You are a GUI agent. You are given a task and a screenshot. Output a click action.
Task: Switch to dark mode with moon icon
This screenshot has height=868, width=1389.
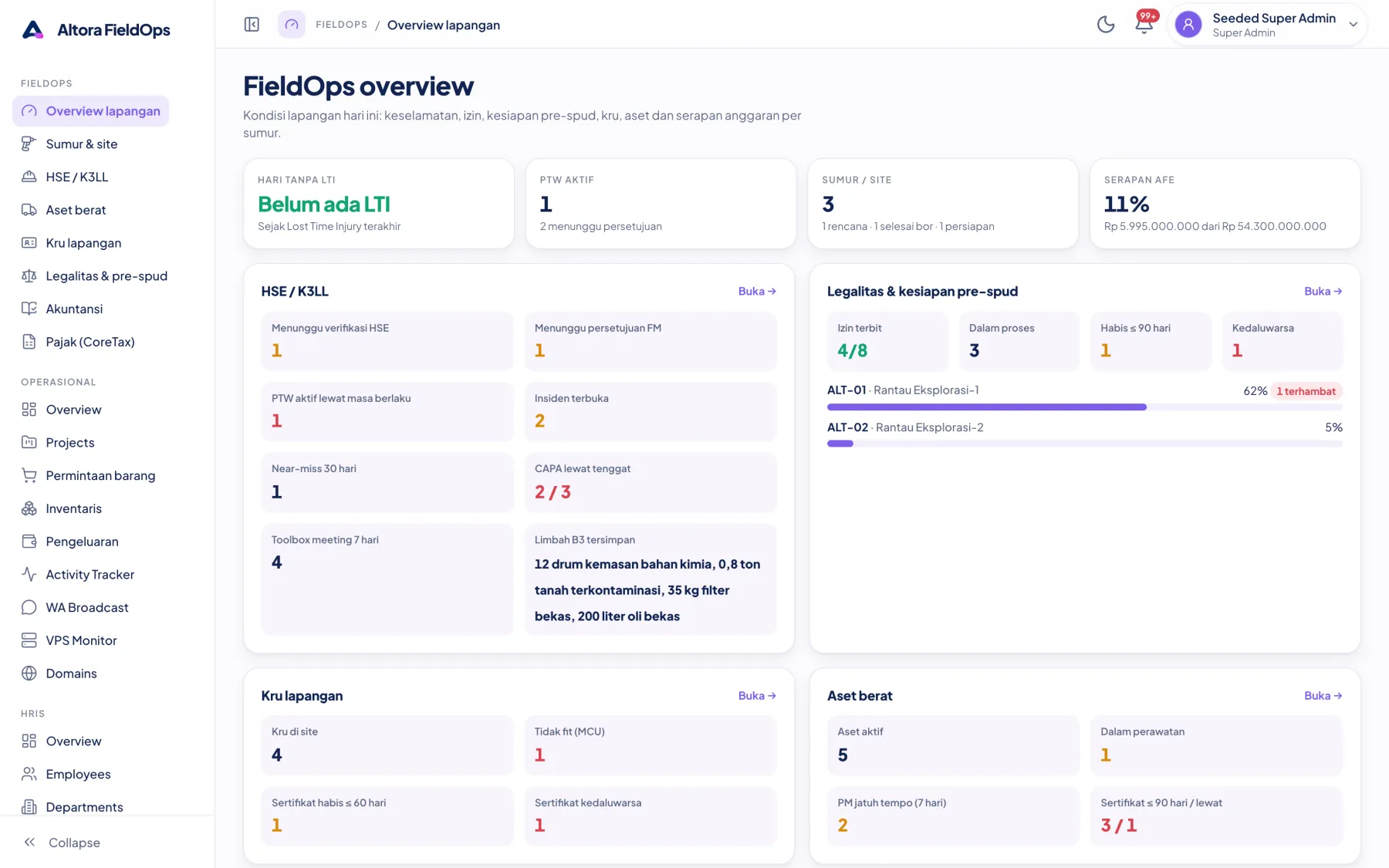1106,25
